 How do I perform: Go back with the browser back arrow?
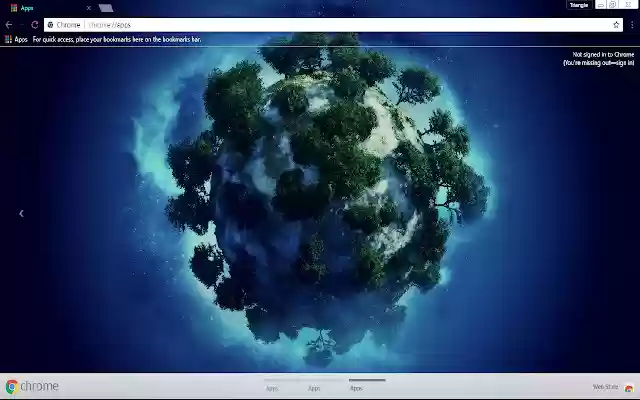pyautogui.click(x=9, y=25)
